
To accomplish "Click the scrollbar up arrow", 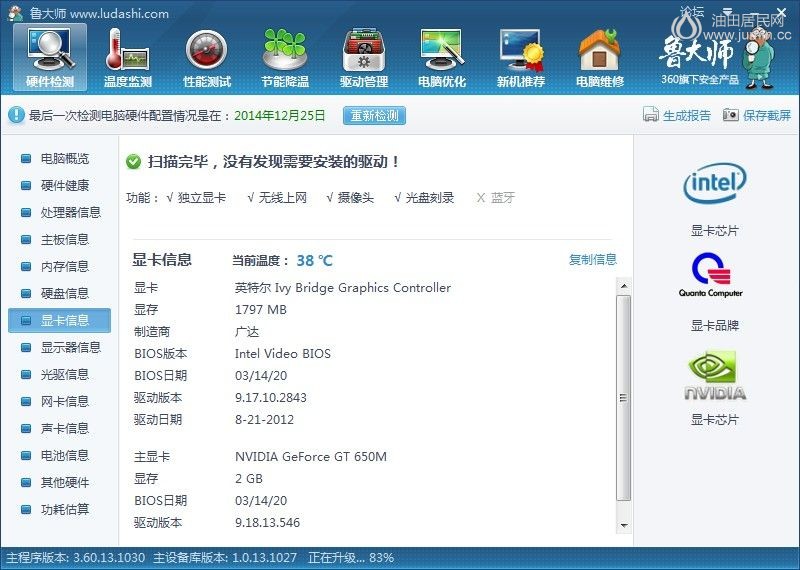I will (x=623, y=286).
